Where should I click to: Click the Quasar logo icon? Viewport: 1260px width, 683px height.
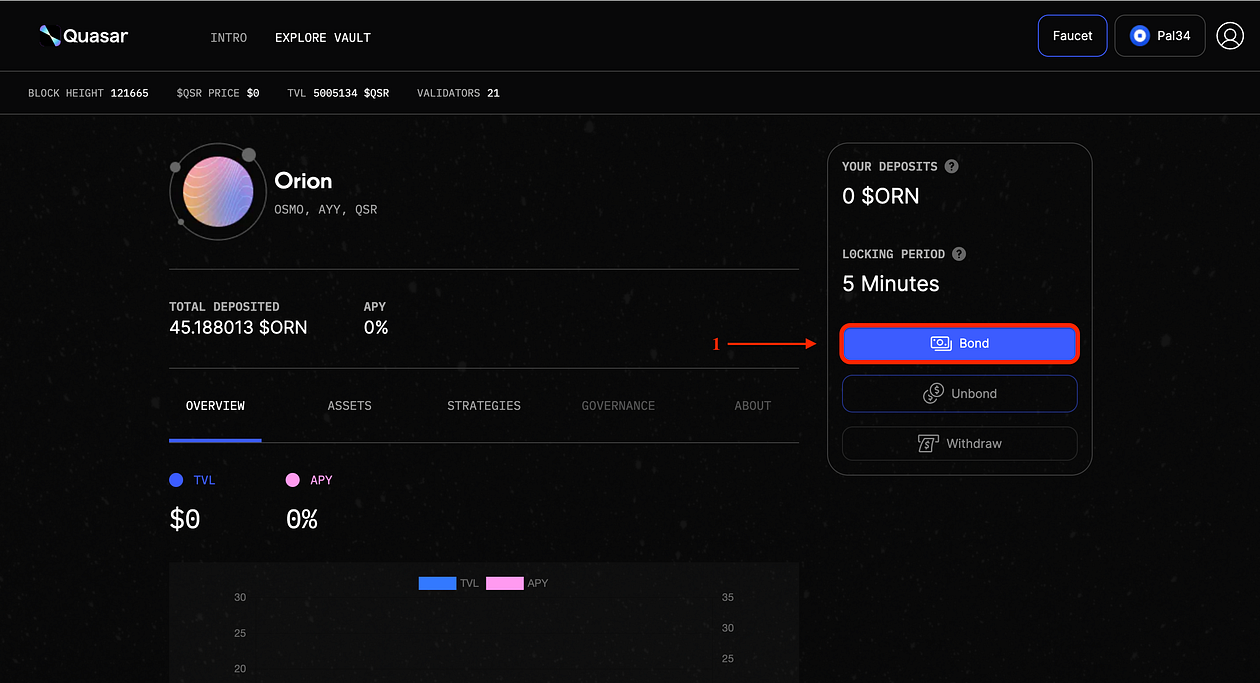(x=50, y=36)
